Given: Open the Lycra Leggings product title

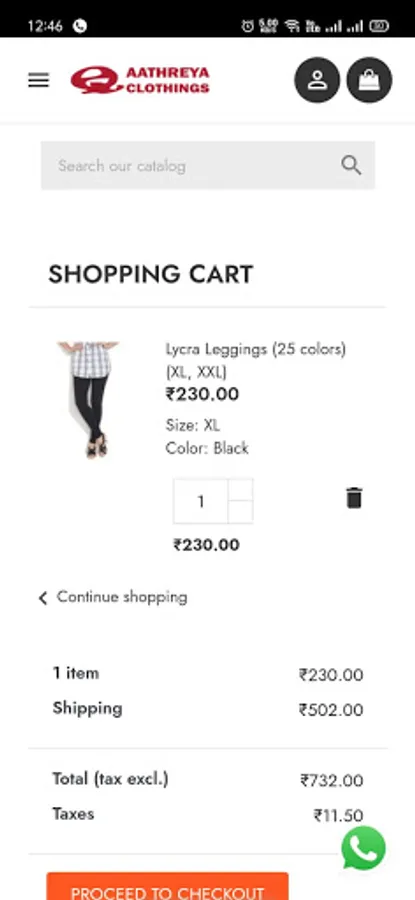Looking at the screenshot, I should click(256, 360).
